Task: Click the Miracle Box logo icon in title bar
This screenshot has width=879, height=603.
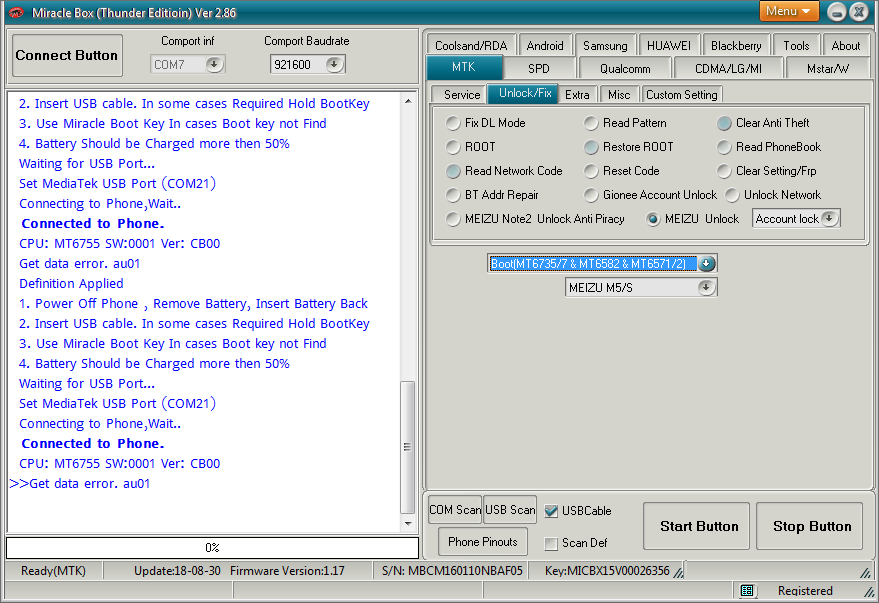Action: [16, 12]
